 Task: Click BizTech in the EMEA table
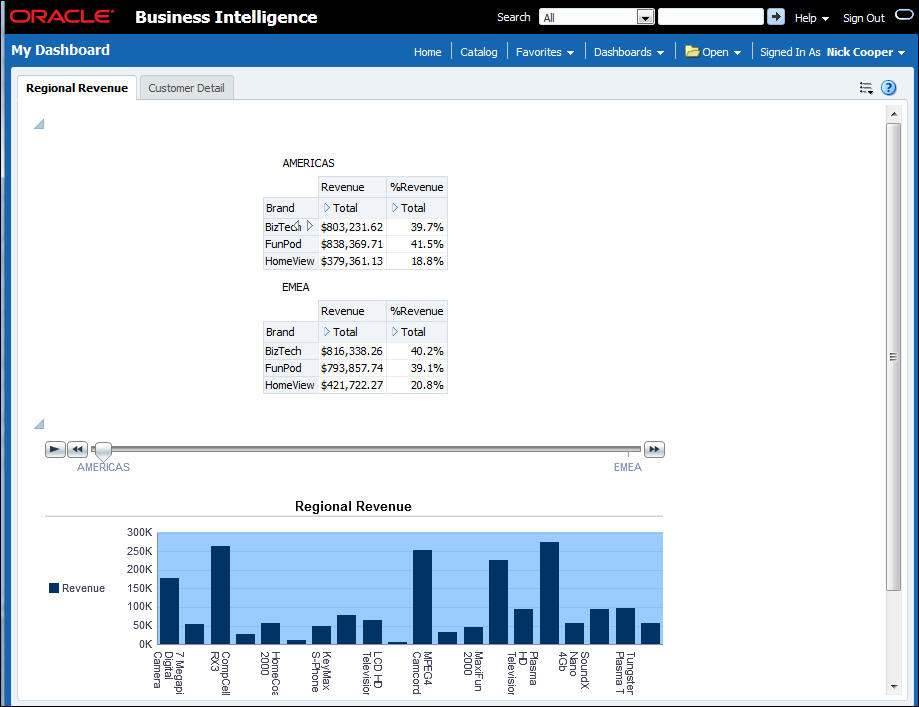click(x=283, y=351)
